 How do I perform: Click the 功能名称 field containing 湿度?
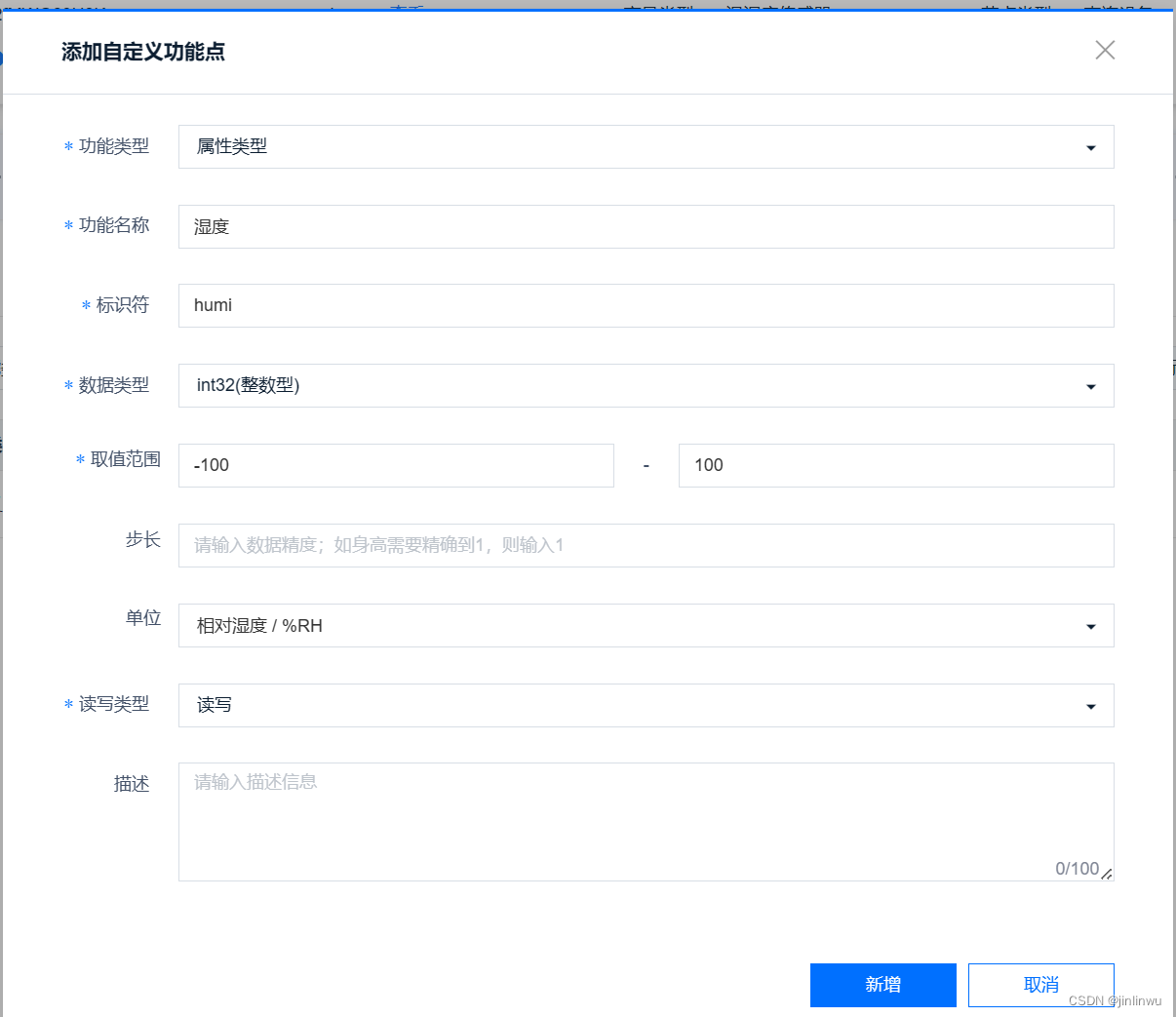coord(646,226)
